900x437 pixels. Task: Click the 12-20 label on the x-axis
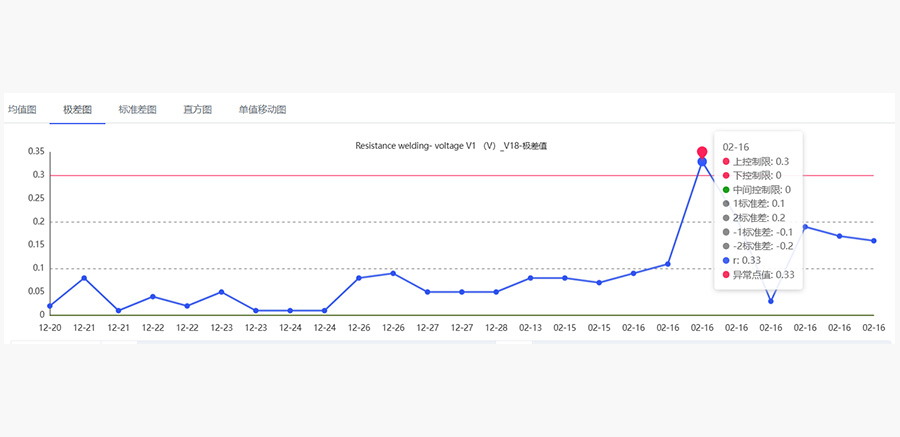tap(50, 327)
